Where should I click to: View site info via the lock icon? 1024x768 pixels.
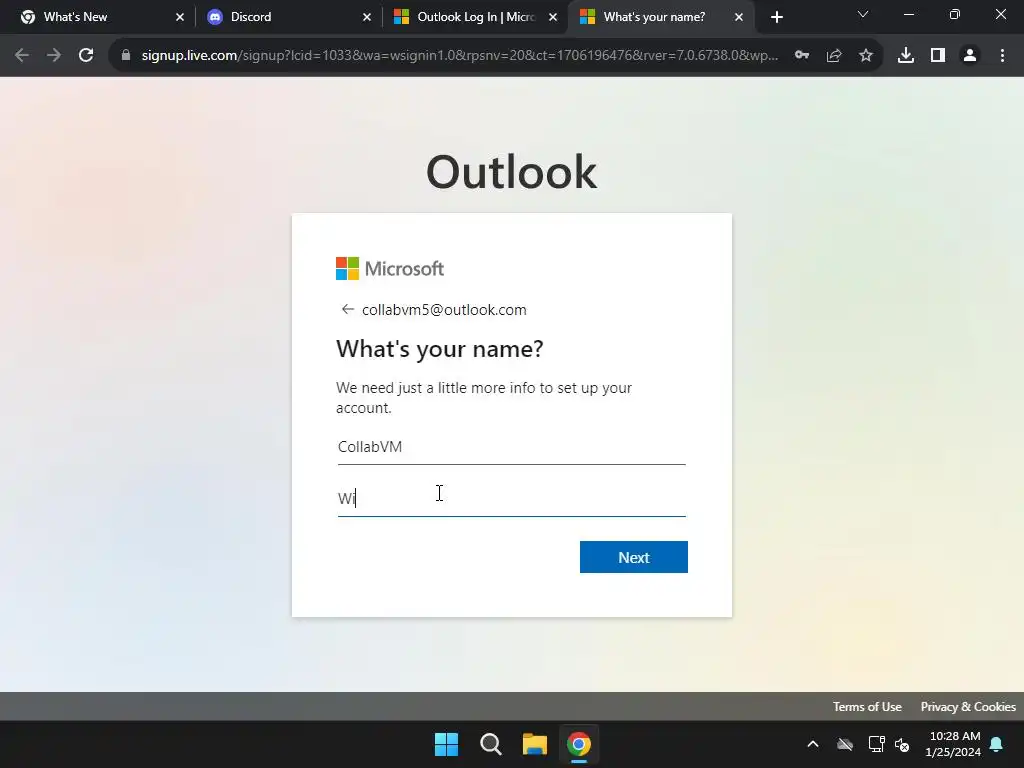click(x=125, y=56)
